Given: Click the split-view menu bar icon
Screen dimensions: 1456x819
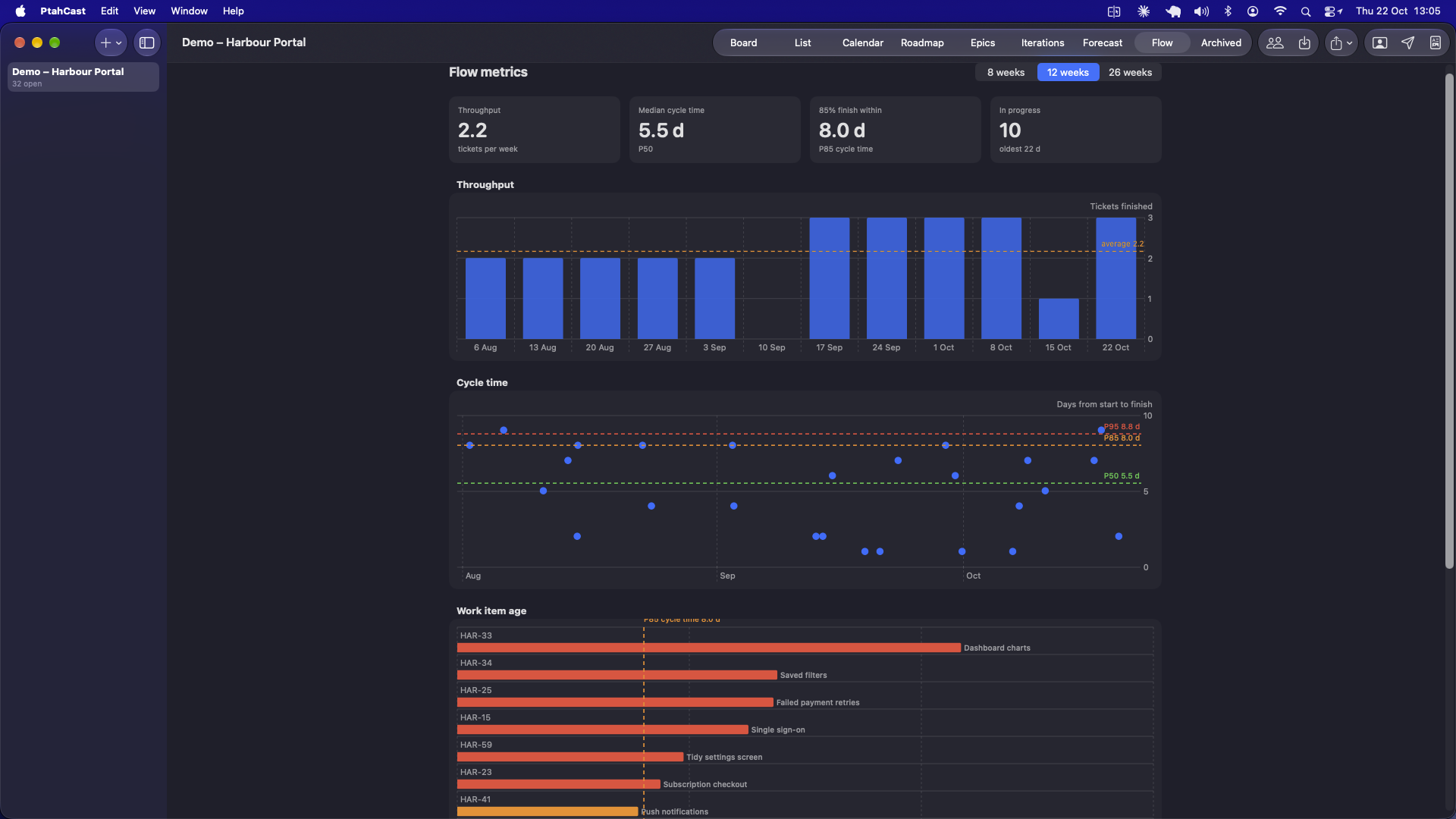Looking at the screenshot, I should [x=1114, y=11].
